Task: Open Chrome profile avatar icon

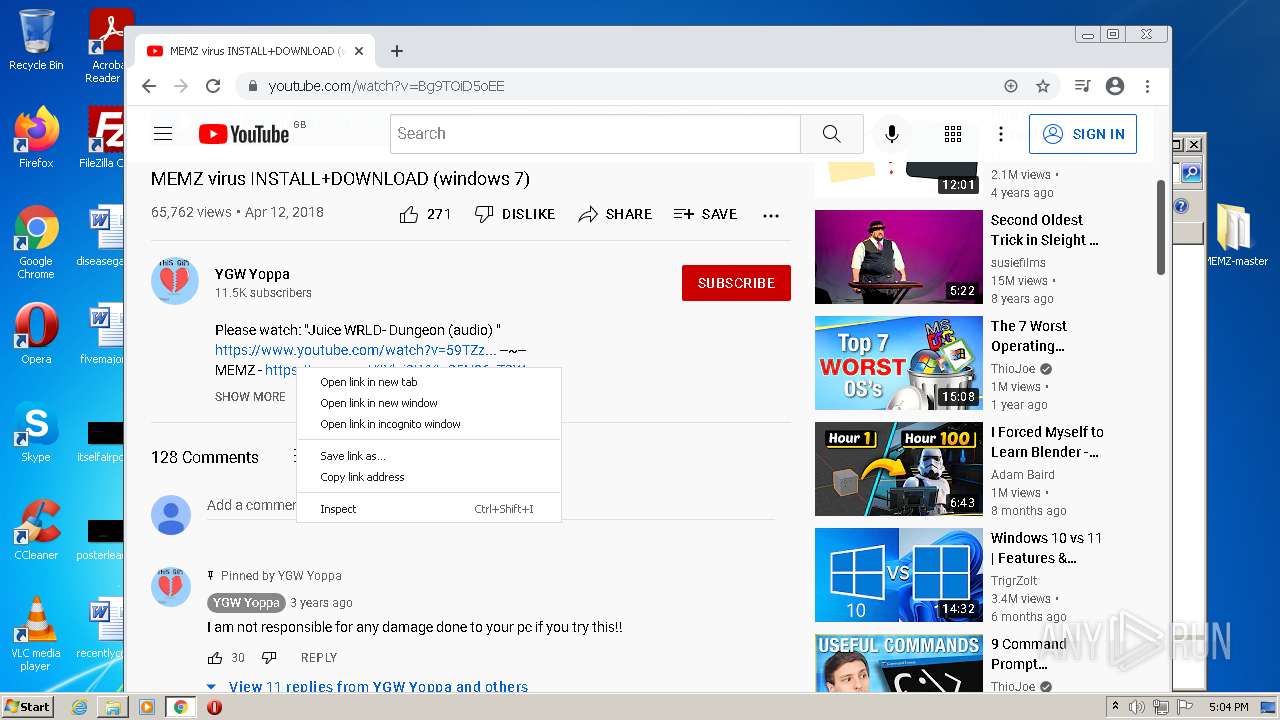Action: (1115, 86)
